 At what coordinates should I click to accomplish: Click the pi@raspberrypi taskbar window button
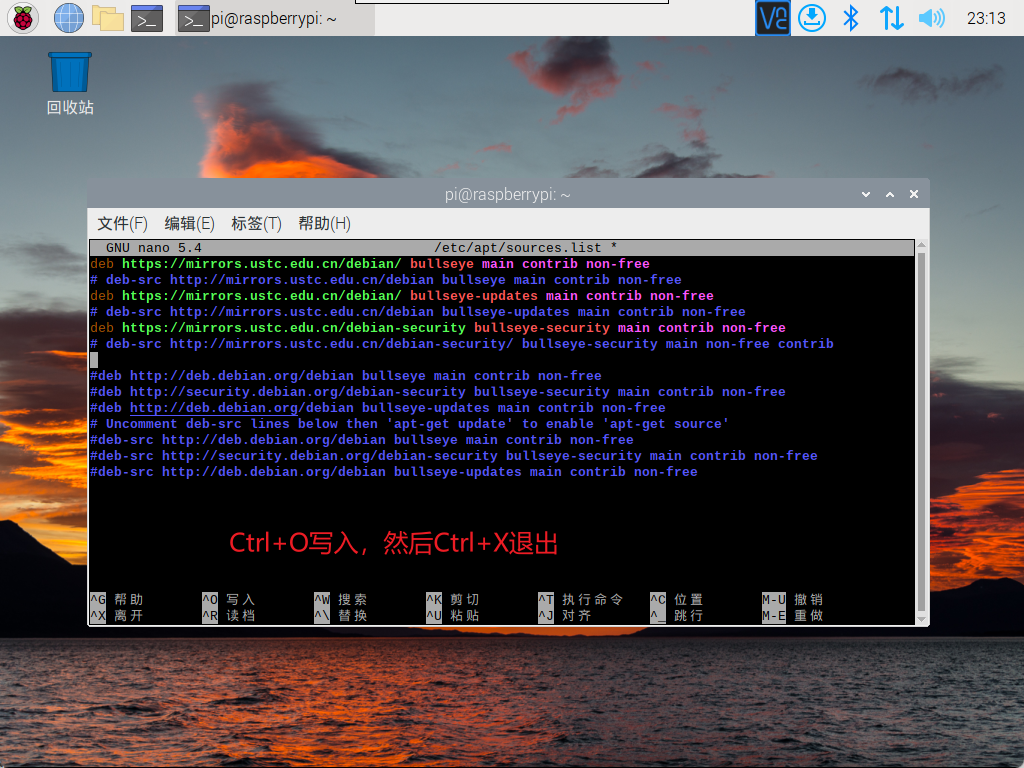276,19
